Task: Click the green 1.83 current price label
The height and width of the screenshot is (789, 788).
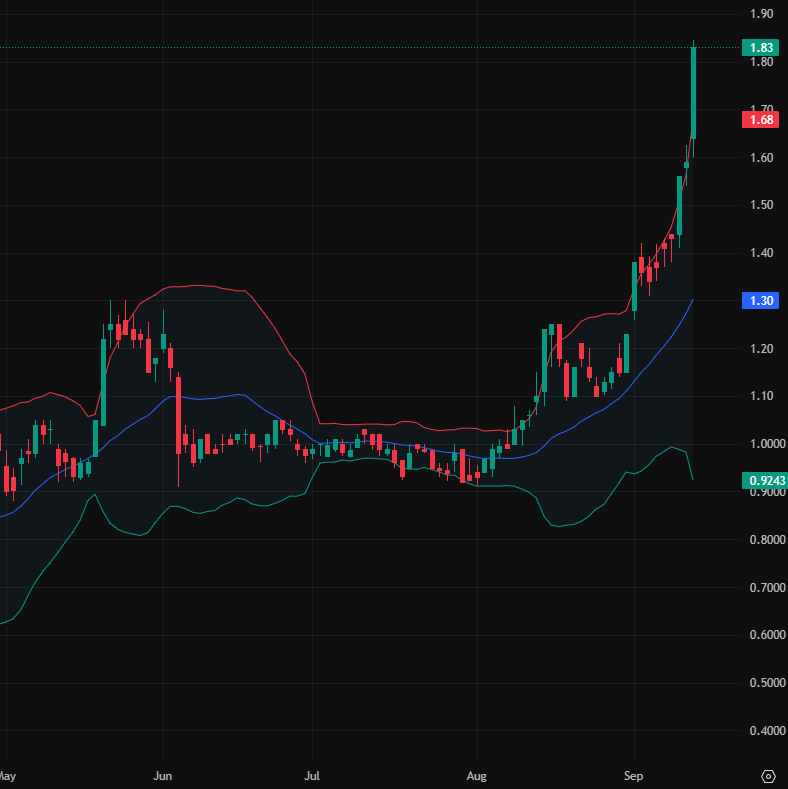Action: pyautogui.click(x=760, y=47)
